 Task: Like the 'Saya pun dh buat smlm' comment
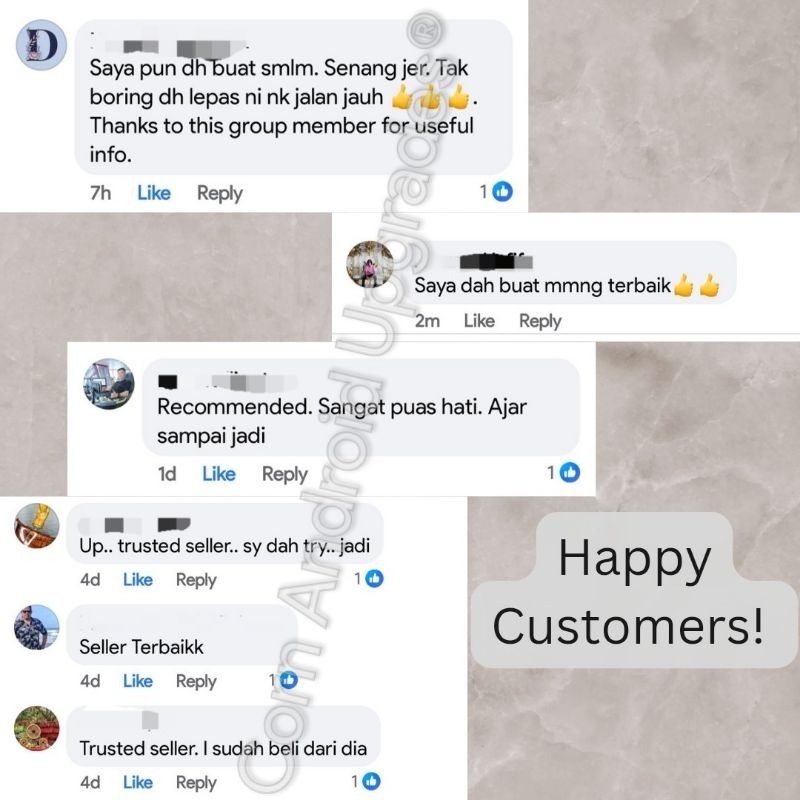(x=154, y=193)
